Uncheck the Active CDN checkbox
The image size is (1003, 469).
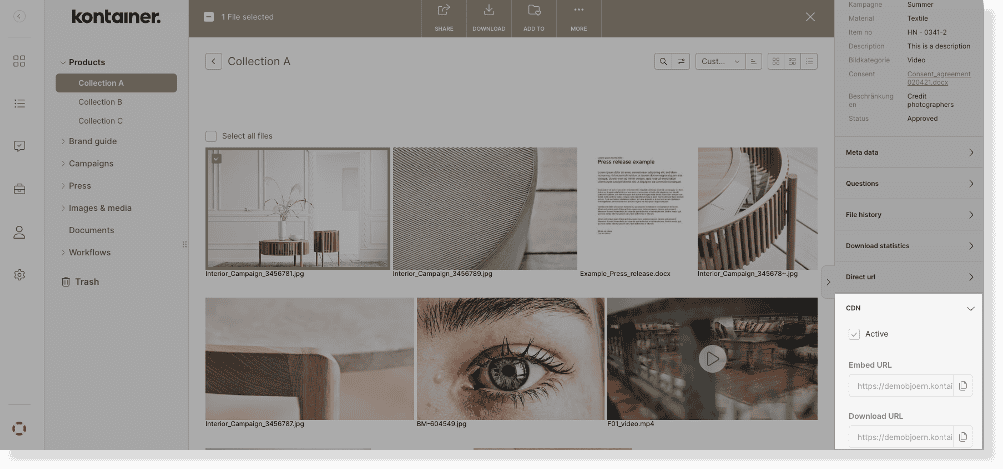(x=854, y=334)
